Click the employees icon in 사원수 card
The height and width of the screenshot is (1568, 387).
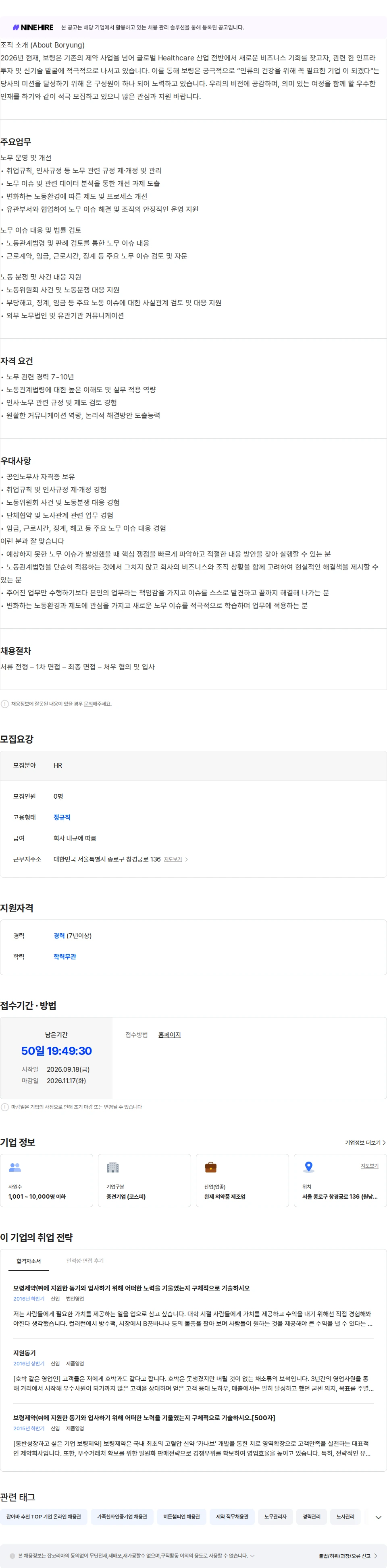(x=15, y=1168)
